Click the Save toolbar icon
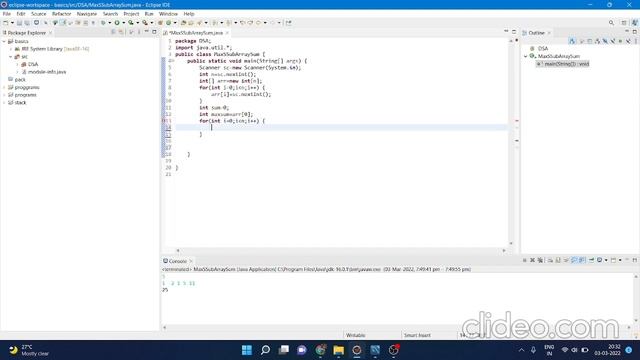Image resolution: width=640 pixels, height=360 pixels. click(19, 23)
